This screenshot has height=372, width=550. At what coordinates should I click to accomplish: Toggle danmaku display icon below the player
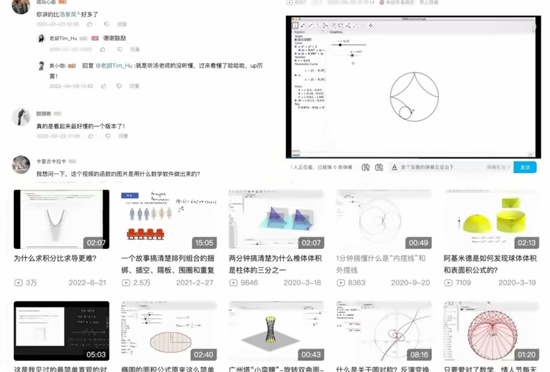365,167
